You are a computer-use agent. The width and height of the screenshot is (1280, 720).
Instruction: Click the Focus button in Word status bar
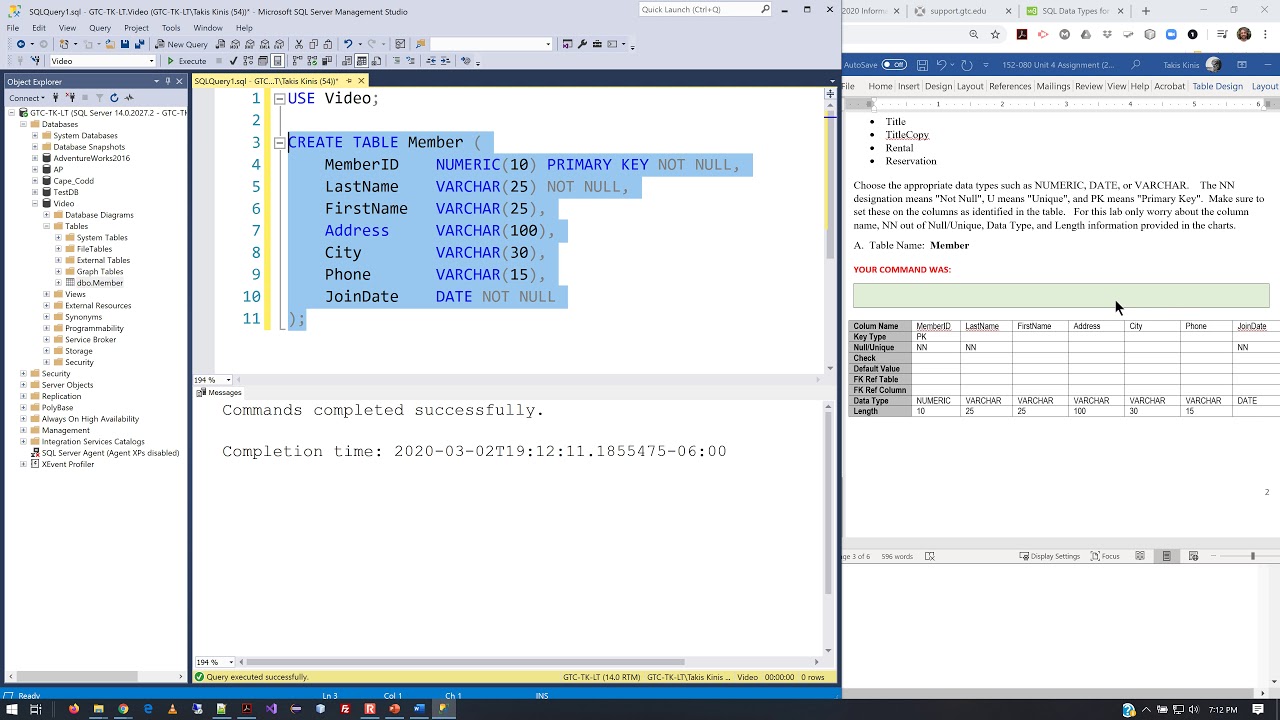(1105, 556)
